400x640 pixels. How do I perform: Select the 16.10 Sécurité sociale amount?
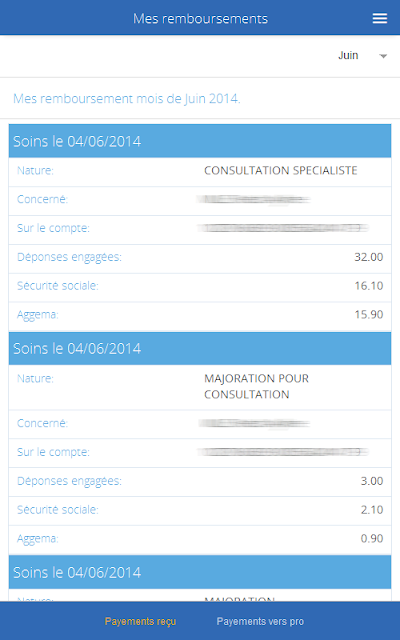click(369, 286)
